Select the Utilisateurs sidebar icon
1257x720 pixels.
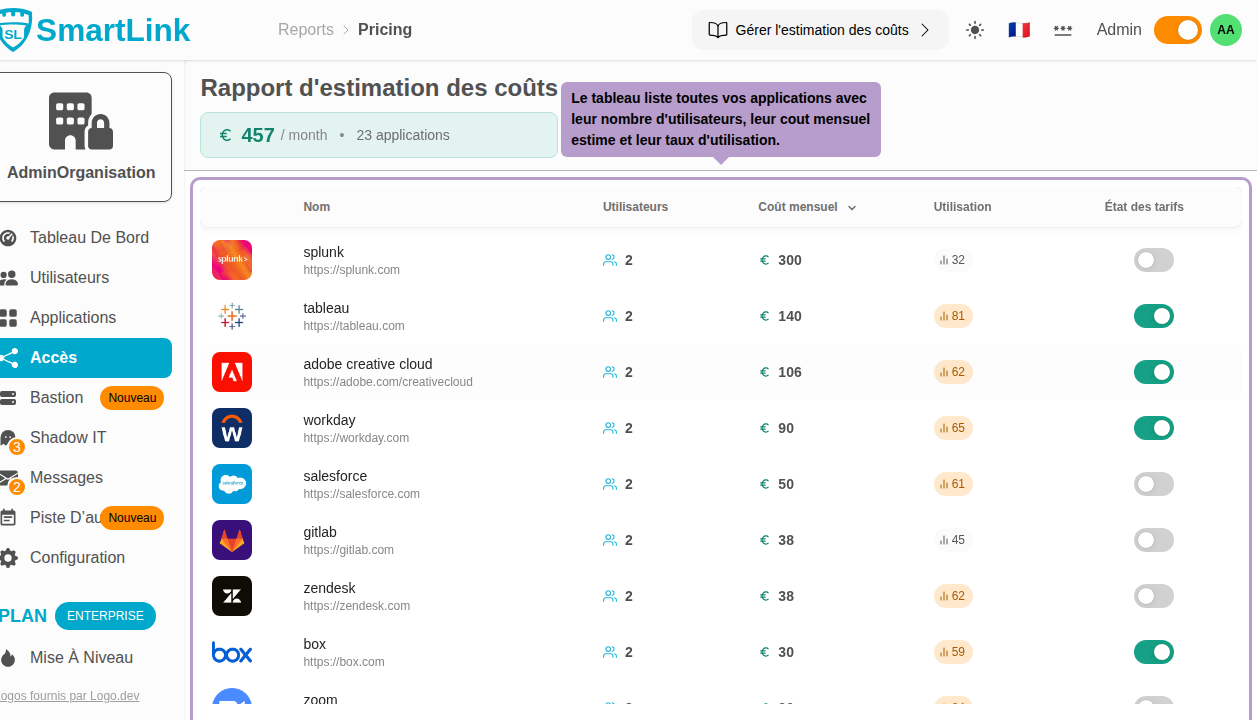tap(9, 277)
